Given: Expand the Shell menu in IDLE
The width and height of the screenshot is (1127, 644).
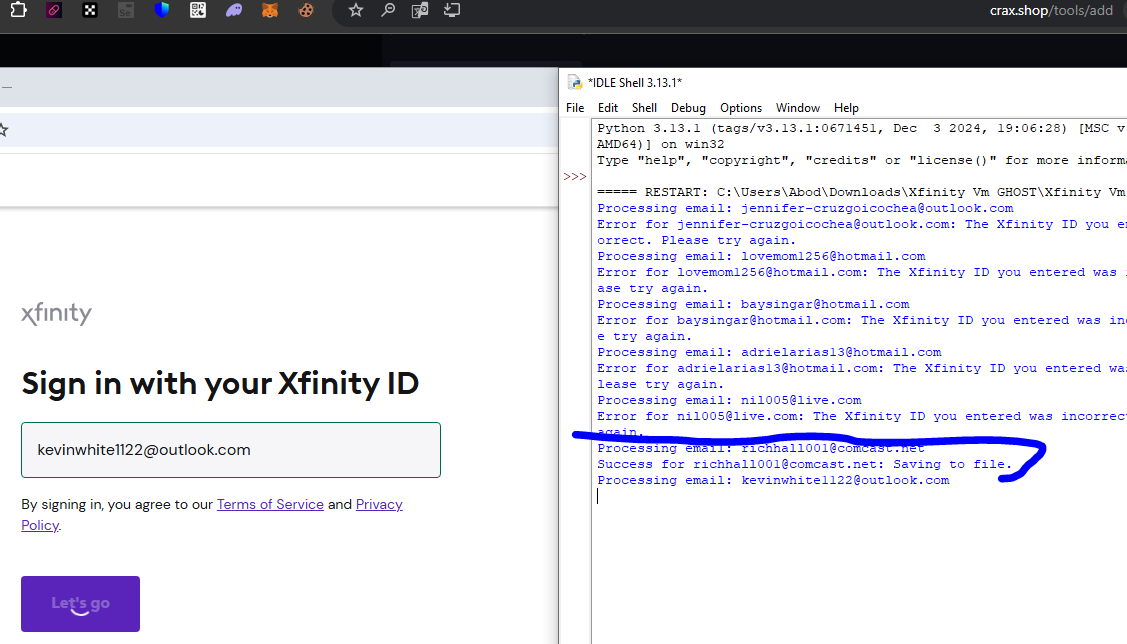Looking at the screenshot, I should (644, 108).
